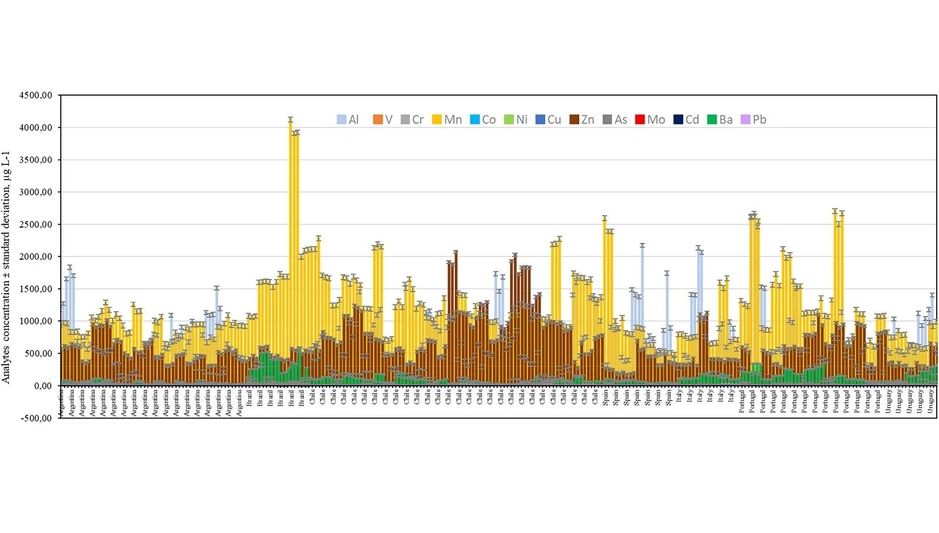Click the V legend color swatch
Screen dimensions: 939x533
pos(377,120)
